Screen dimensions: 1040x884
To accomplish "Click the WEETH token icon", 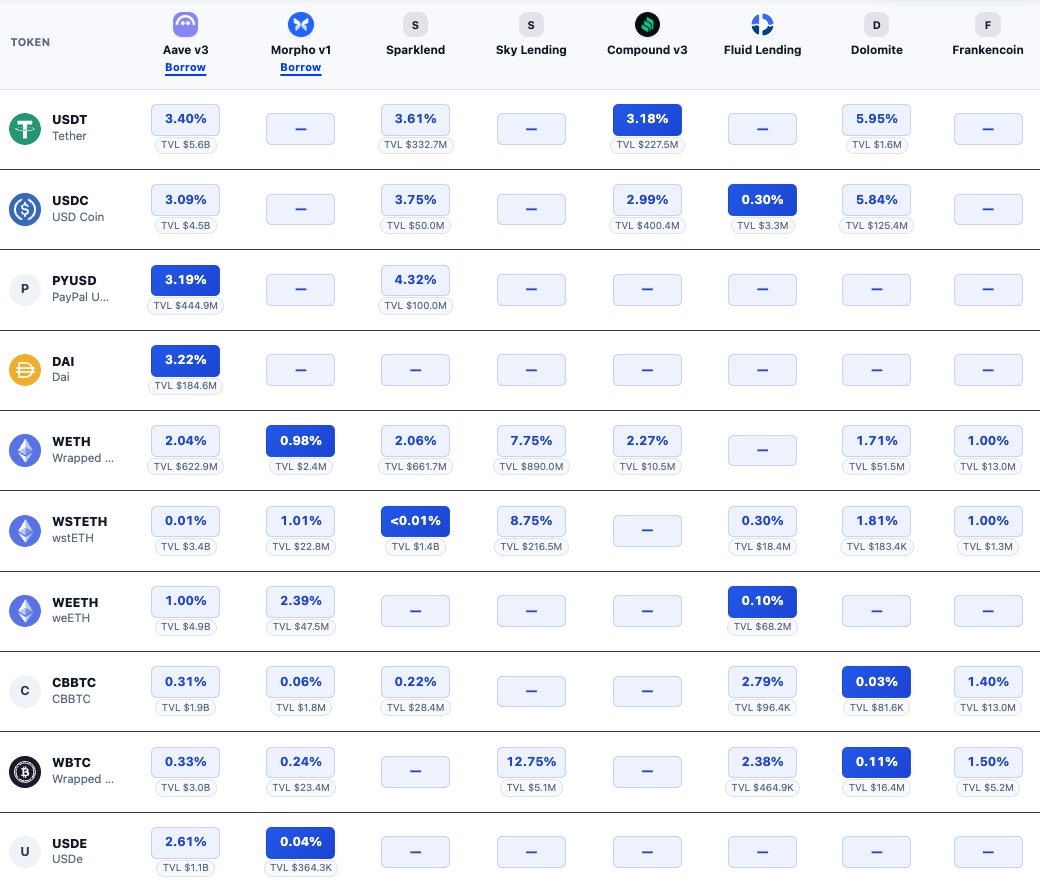I will (x=25, y=611).
